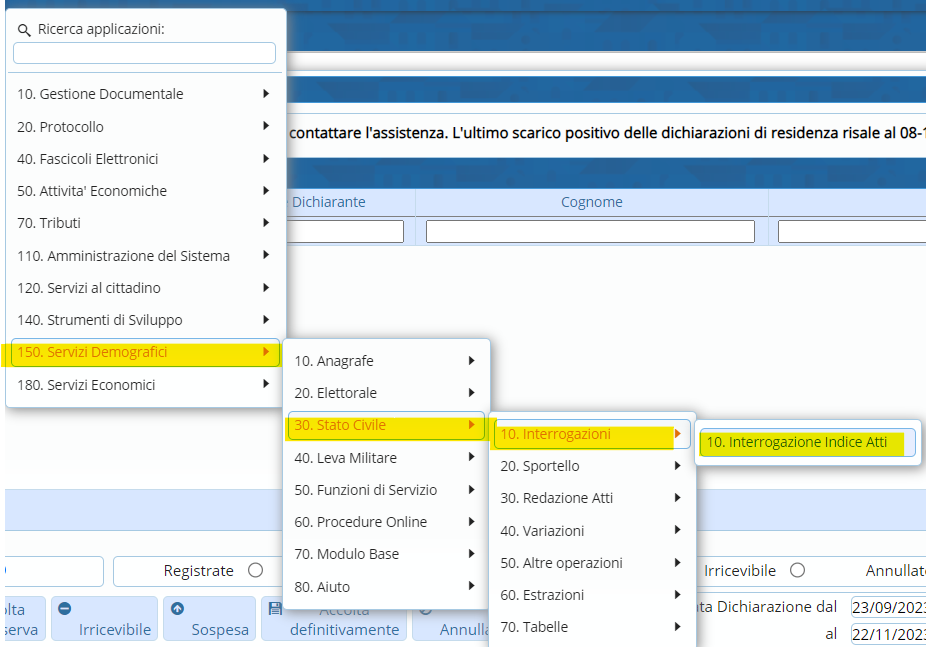Expand the submenu arrow beside Anagrafe
926x647 pixels.
(x=471, y=361)
